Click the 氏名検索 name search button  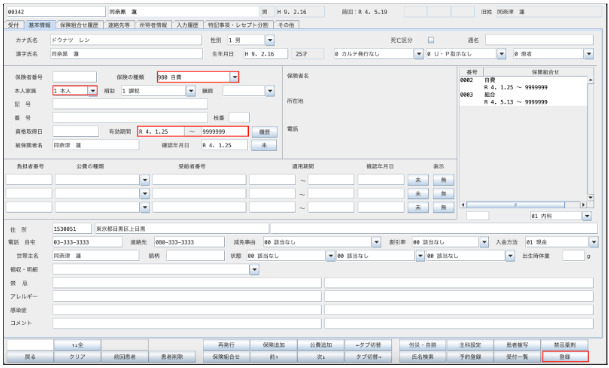click(422, 356)
